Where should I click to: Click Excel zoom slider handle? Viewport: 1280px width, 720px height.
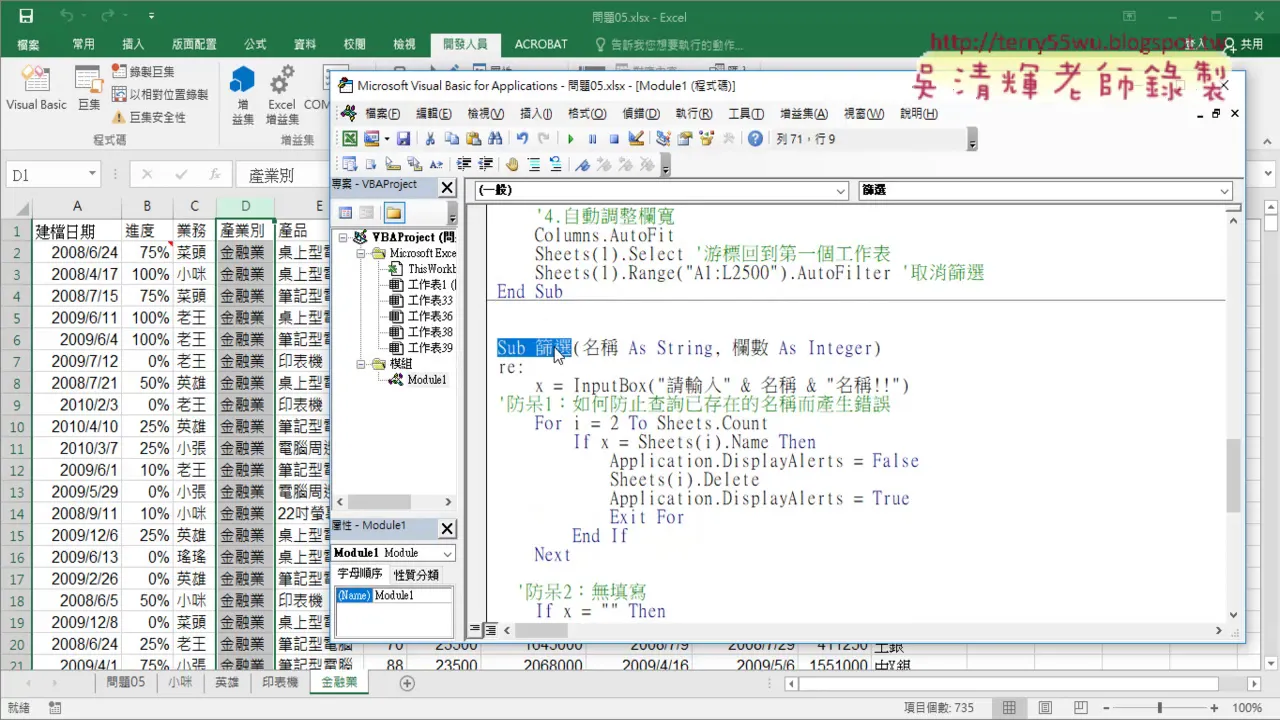click(x=1159, y=707)
